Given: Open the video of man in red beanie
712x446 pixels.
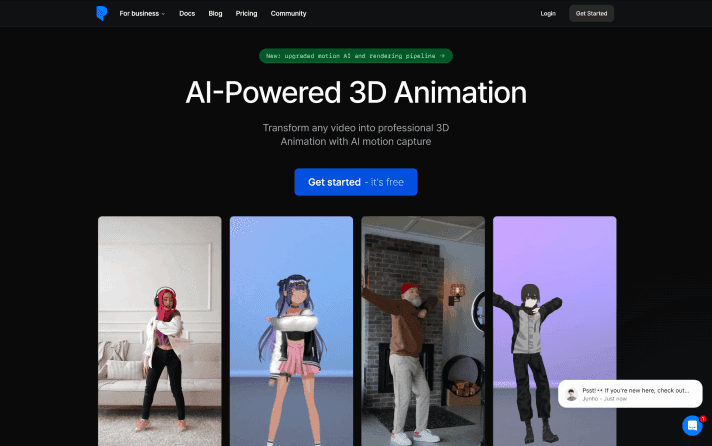Looking at the screenshot, I should (x=423, y=331).
